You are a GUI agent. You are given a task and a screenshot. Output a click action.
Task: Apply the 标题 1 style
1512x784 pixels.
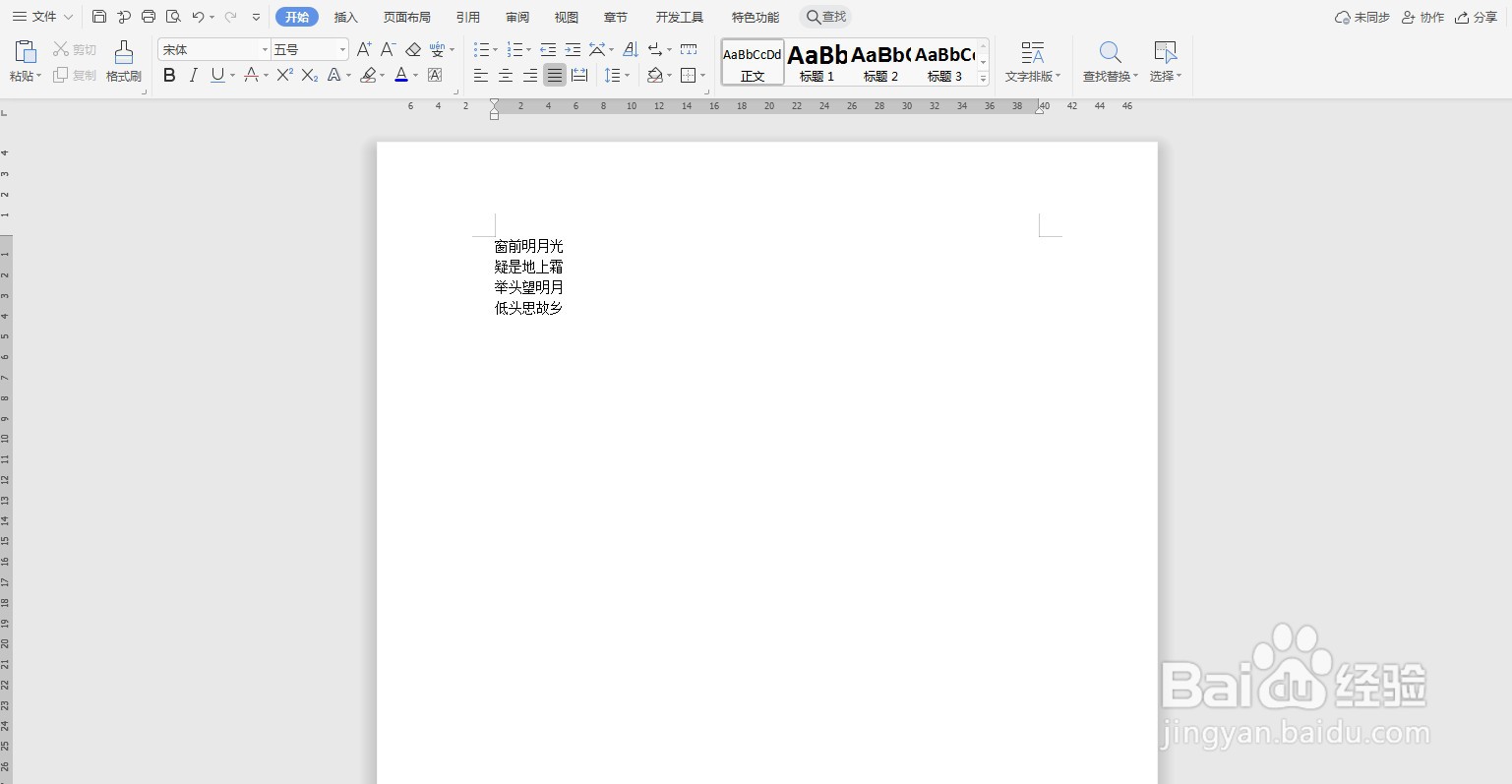click(816, 62)
